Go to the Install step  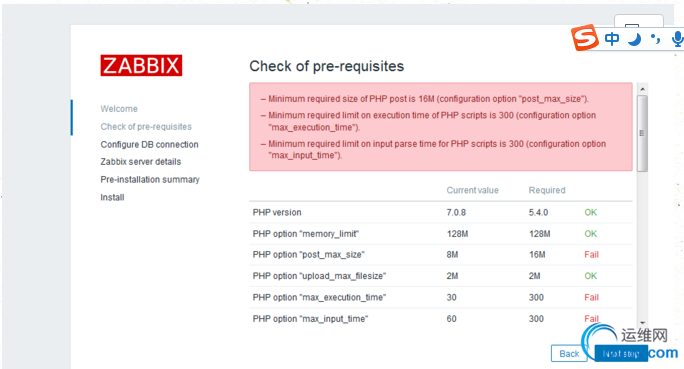pyautogui.click(x=112, y=197)
